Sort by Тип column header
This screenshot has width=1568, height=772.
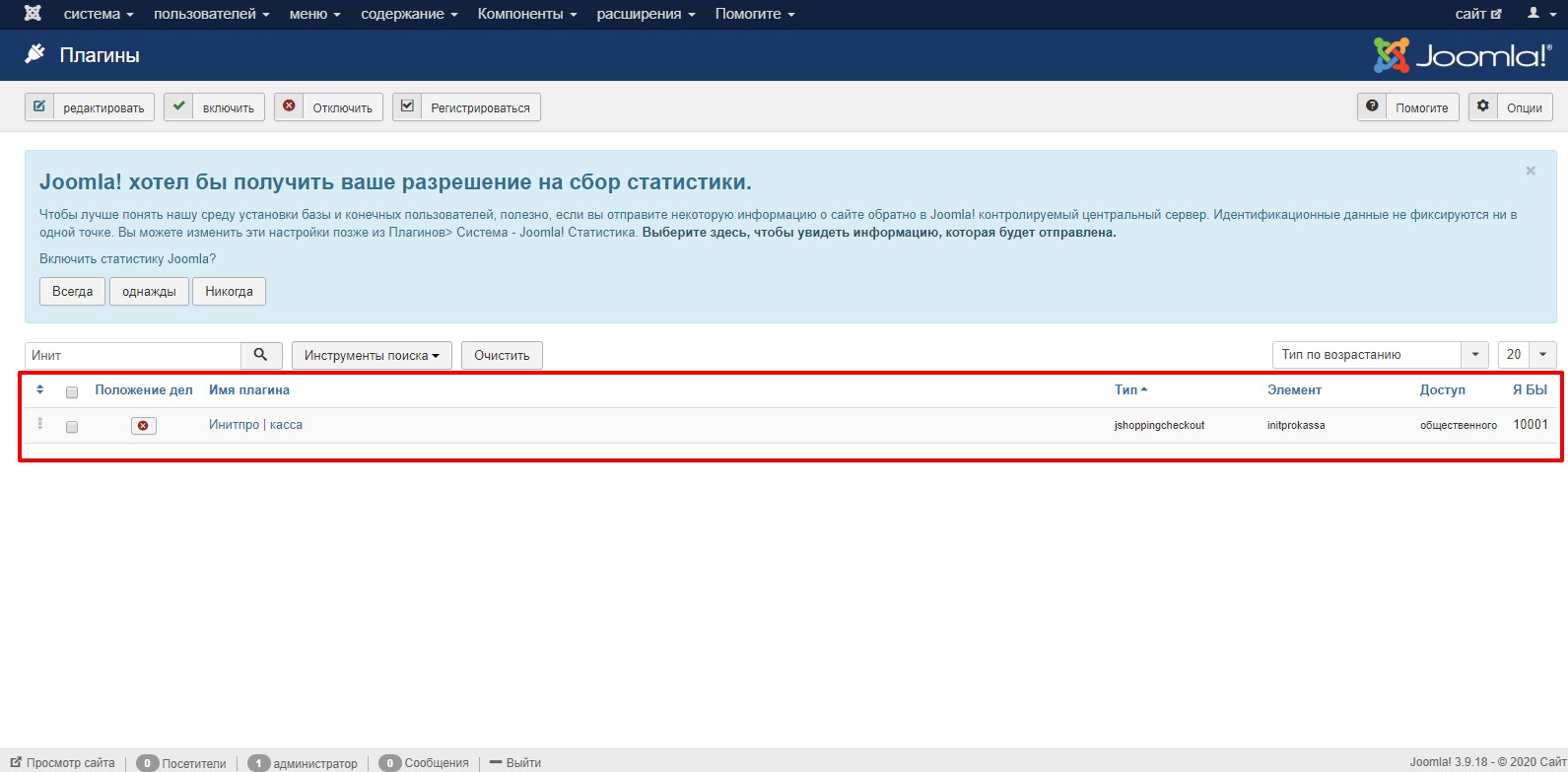1130,390
